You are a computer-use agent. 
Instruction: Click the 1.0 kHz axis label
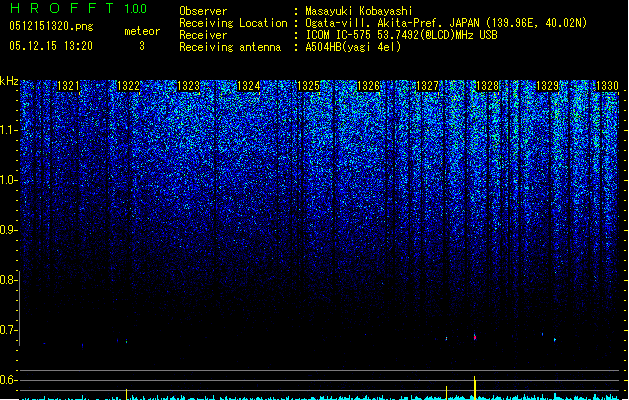click(x=8, y=180)
